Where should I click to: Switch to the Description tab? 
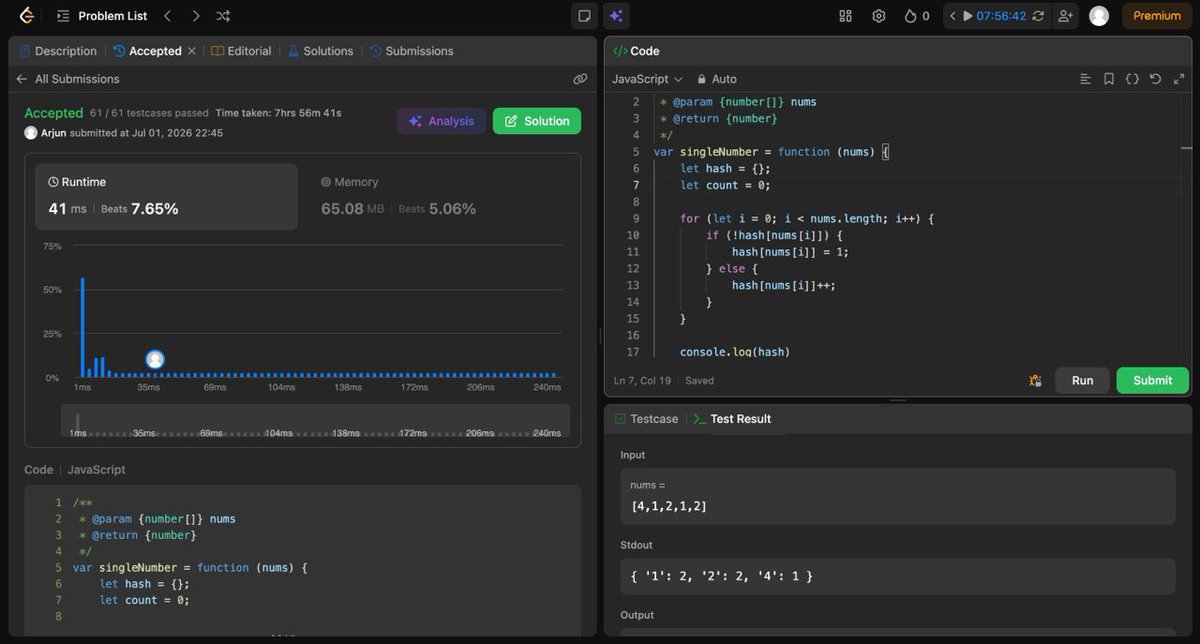(58, 51)
